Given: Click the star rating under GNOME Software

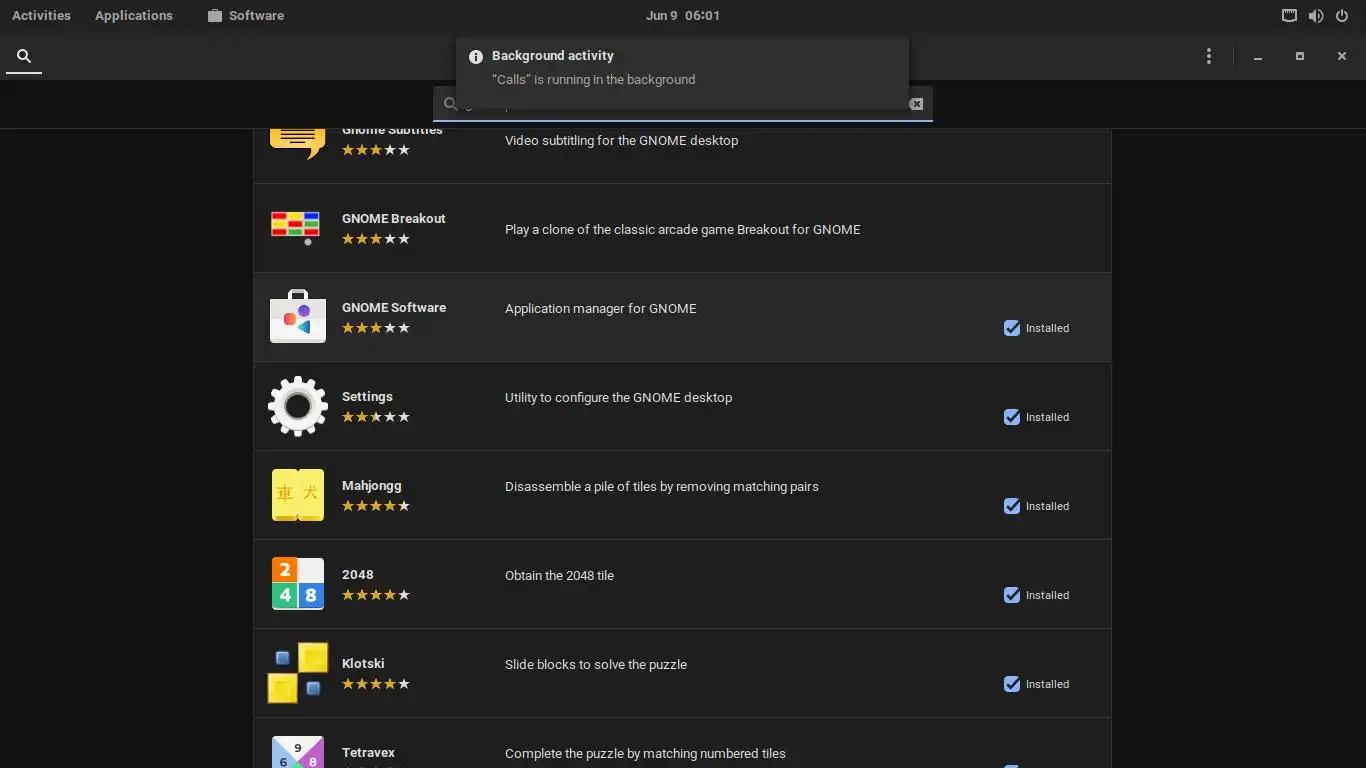Looking at the screenshot, I should click(376, 328).
